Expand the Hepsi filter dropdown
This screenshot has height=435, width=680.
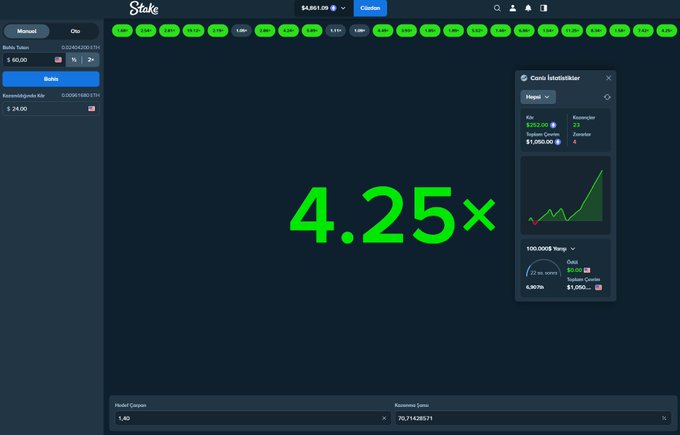(538, 97)
